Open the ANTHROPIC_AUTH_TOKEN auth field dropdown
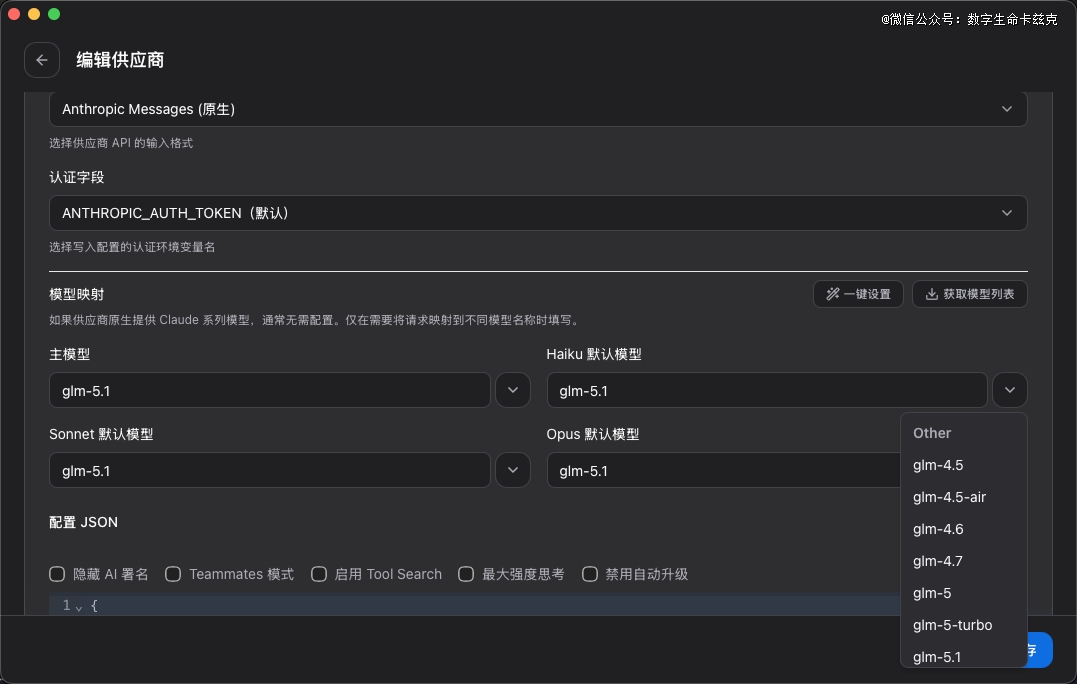Screen dimensions: 1077x684 pyautogui.click(x=538, y=213)
